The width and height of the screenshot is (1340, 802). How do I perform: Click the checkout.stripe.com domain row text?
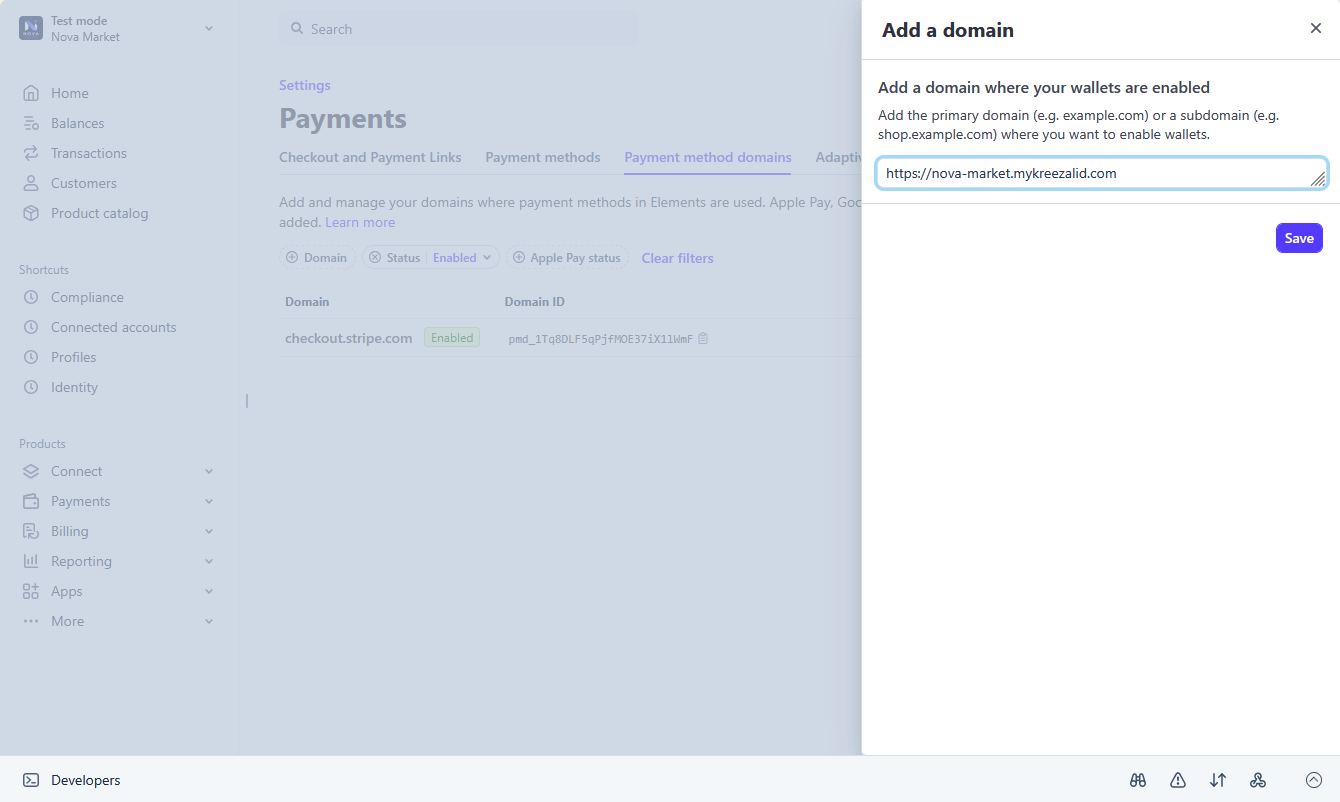click(349, 338)
